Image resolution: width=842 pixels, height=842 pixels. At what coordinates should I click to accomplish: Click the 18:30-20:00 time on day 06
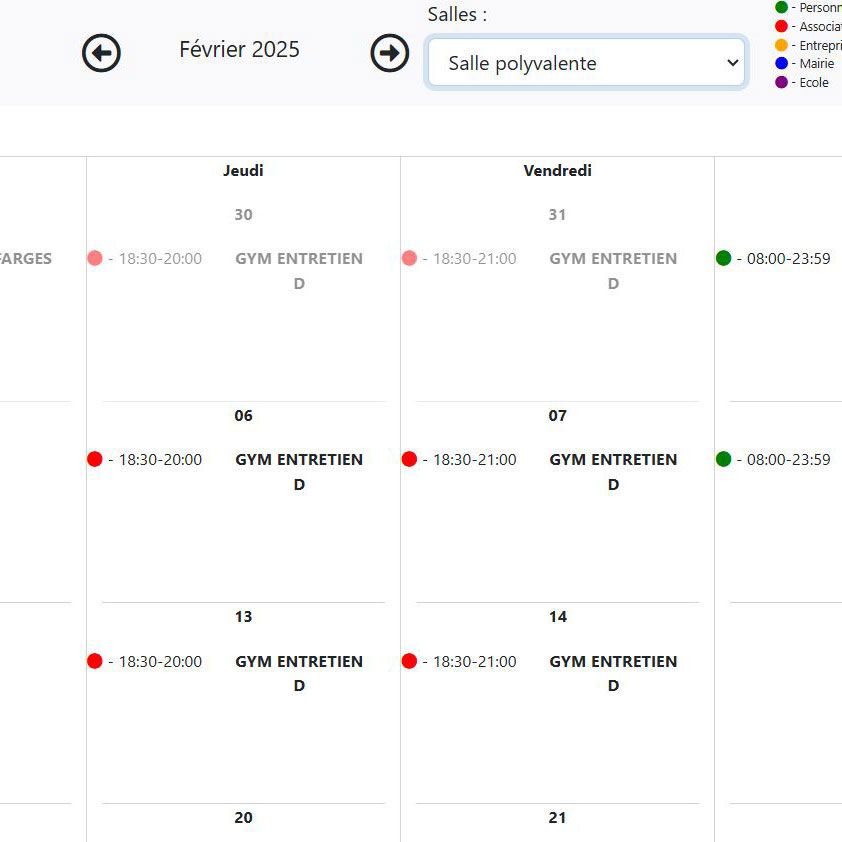[160, 460]
